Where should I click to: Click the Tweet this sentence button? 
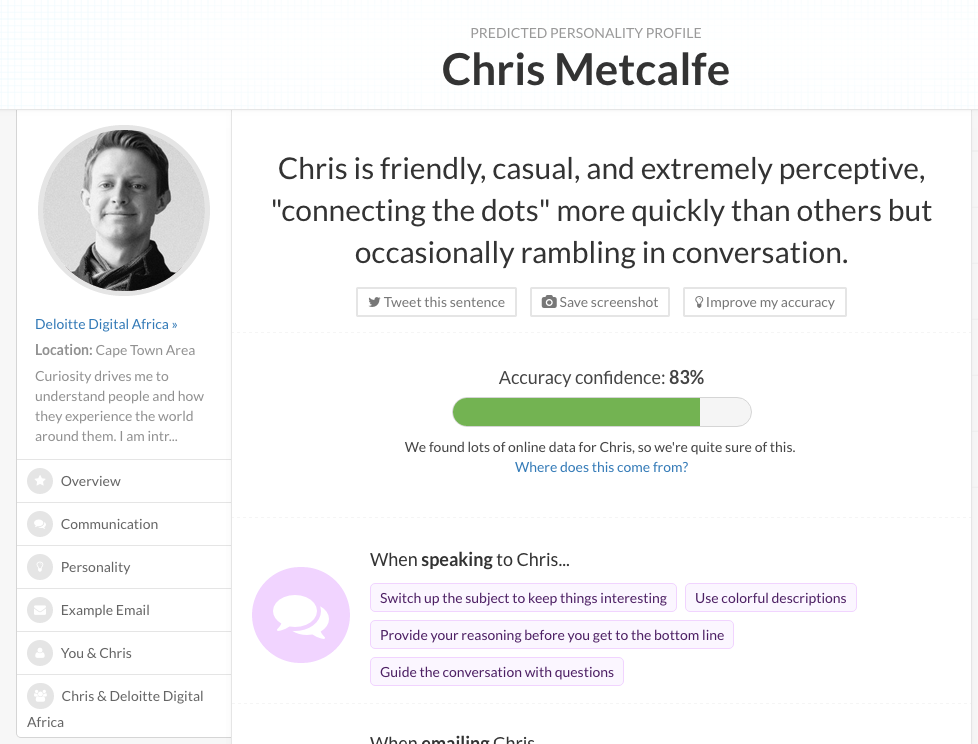click(436, 302)
